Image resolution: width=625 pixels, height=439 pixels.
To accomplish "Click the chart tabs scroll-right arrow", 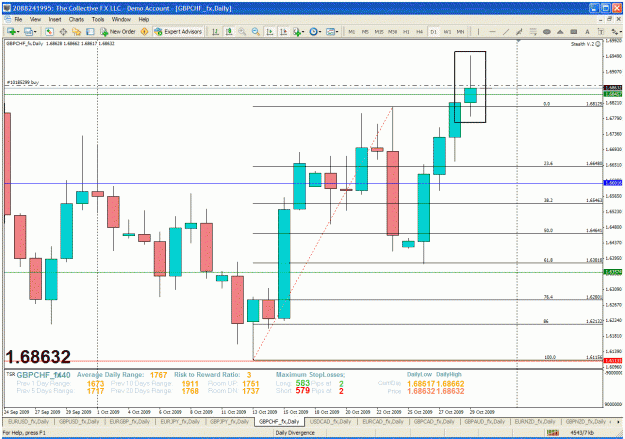I will click(619, 421).
